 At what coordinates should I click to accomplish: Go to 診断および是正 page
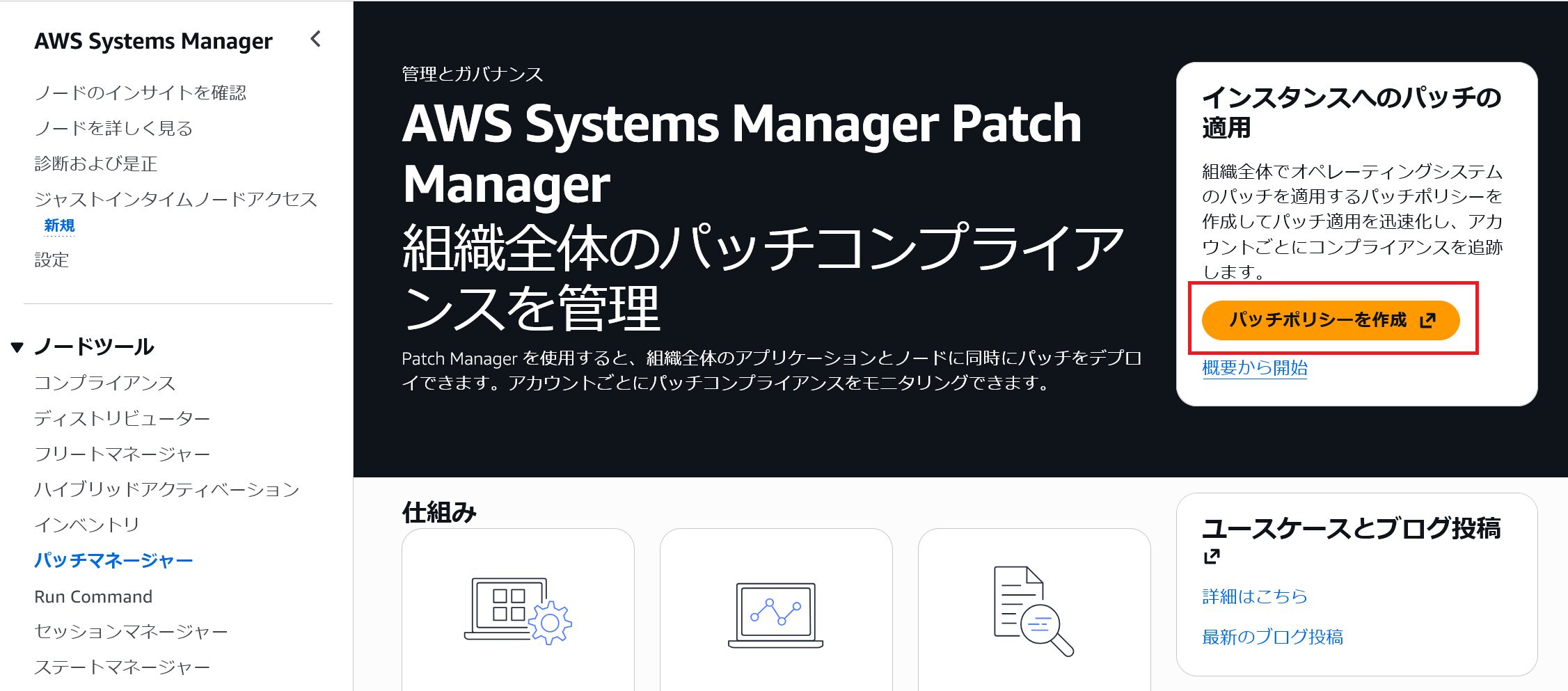tap(96, 164)
